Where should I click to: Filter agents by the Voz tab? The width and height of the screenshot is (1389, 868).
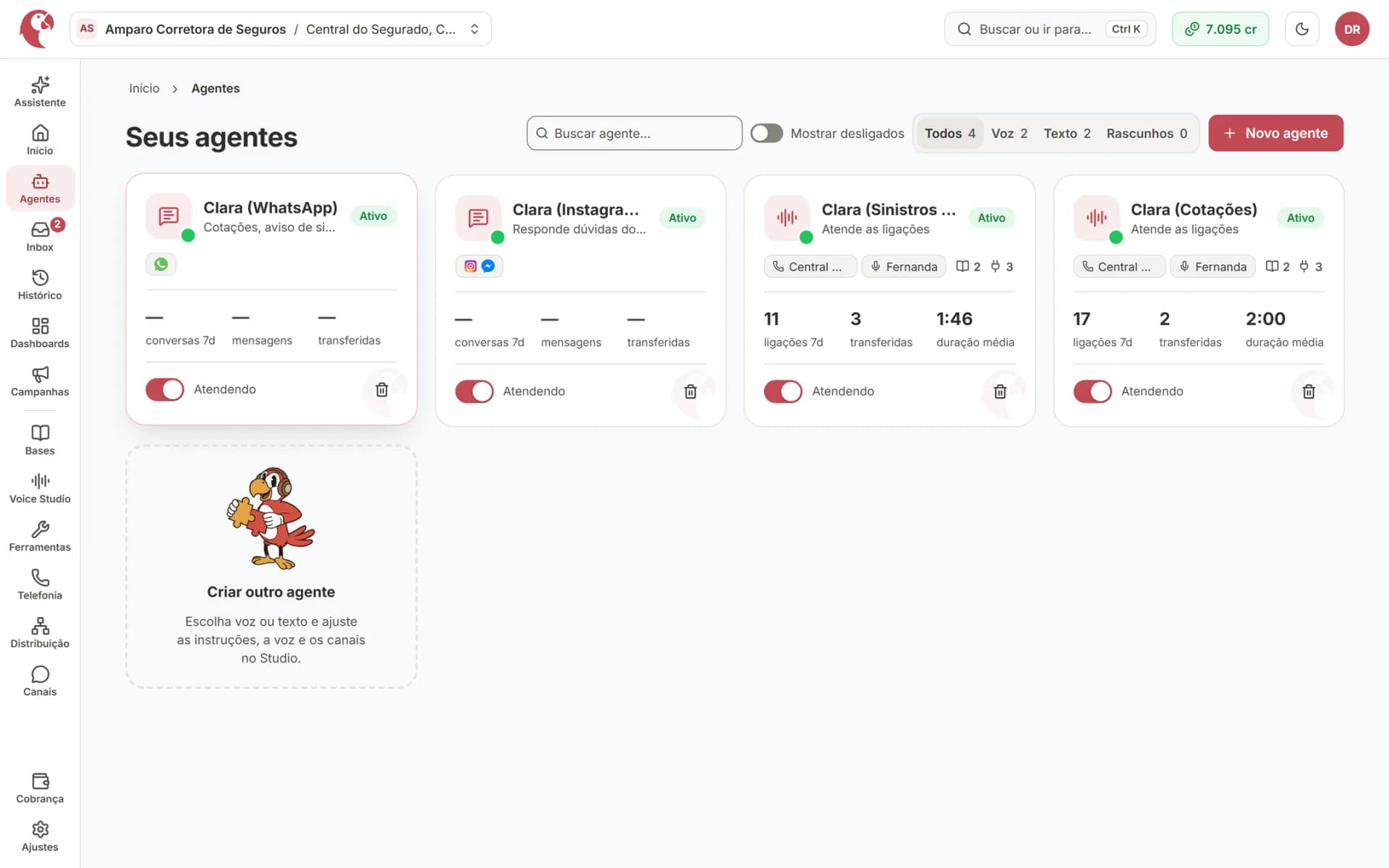[1009, 133]
